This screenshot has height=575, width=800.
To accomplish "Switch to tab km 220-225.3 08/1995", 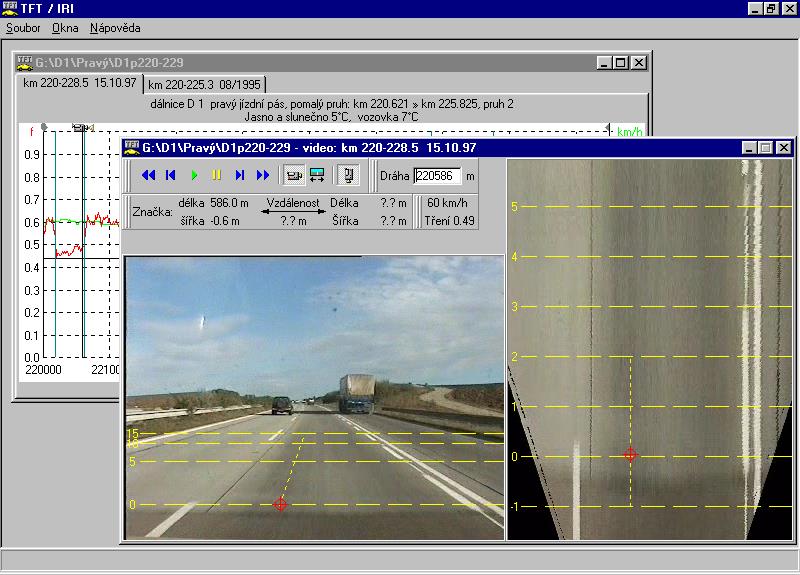I will pos(205,85).
